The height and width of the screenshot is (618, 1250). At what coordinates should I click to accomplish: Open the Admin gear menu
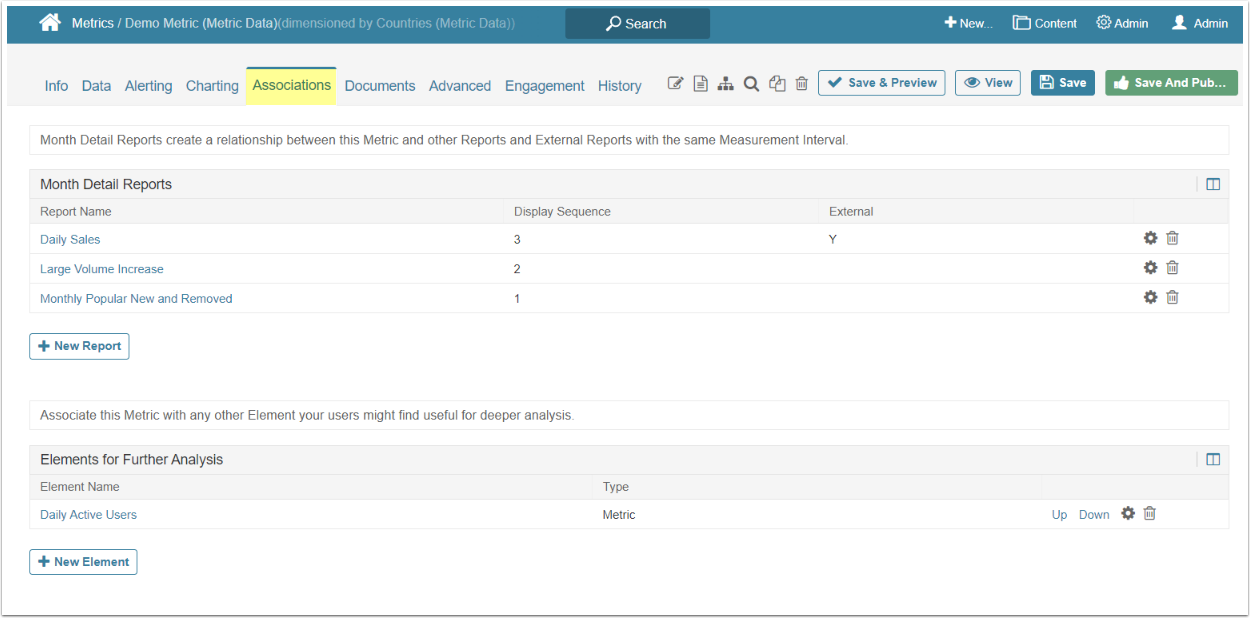pos(1122,23)
